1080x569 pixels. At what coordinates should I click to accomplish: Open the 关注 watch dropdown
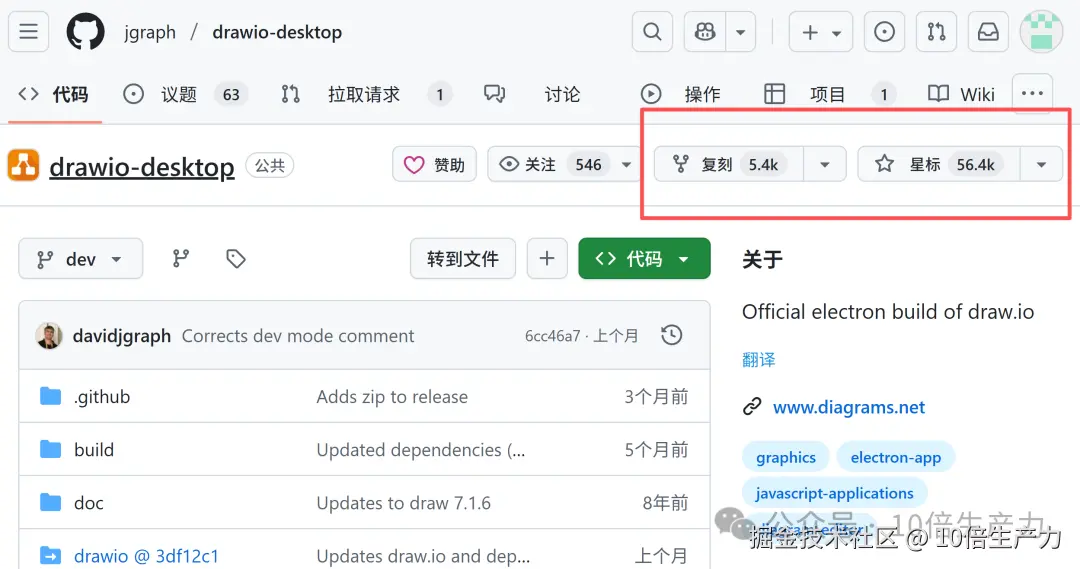(x=564, y=165)
